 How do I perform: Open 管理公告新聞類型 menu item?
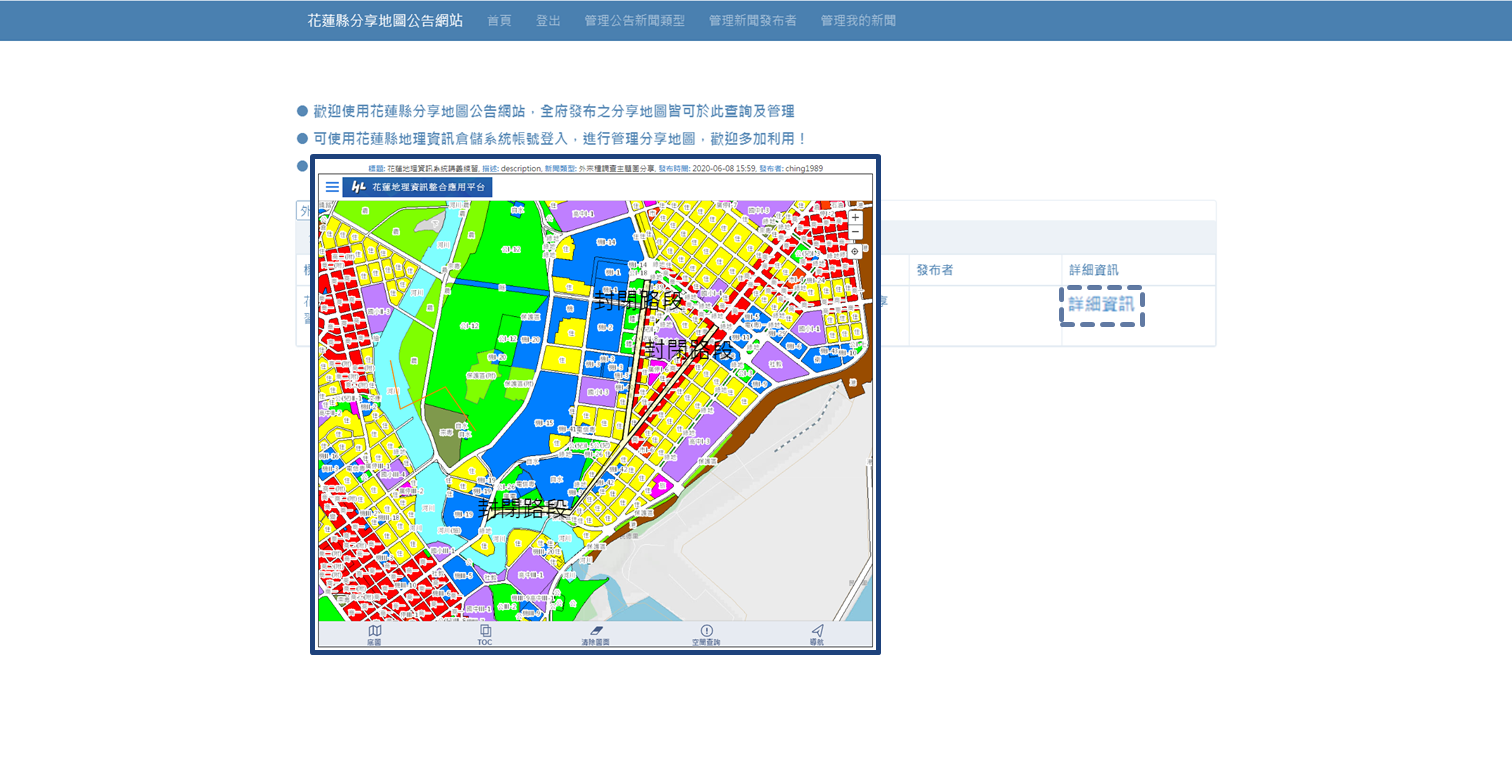click(634, 21)
